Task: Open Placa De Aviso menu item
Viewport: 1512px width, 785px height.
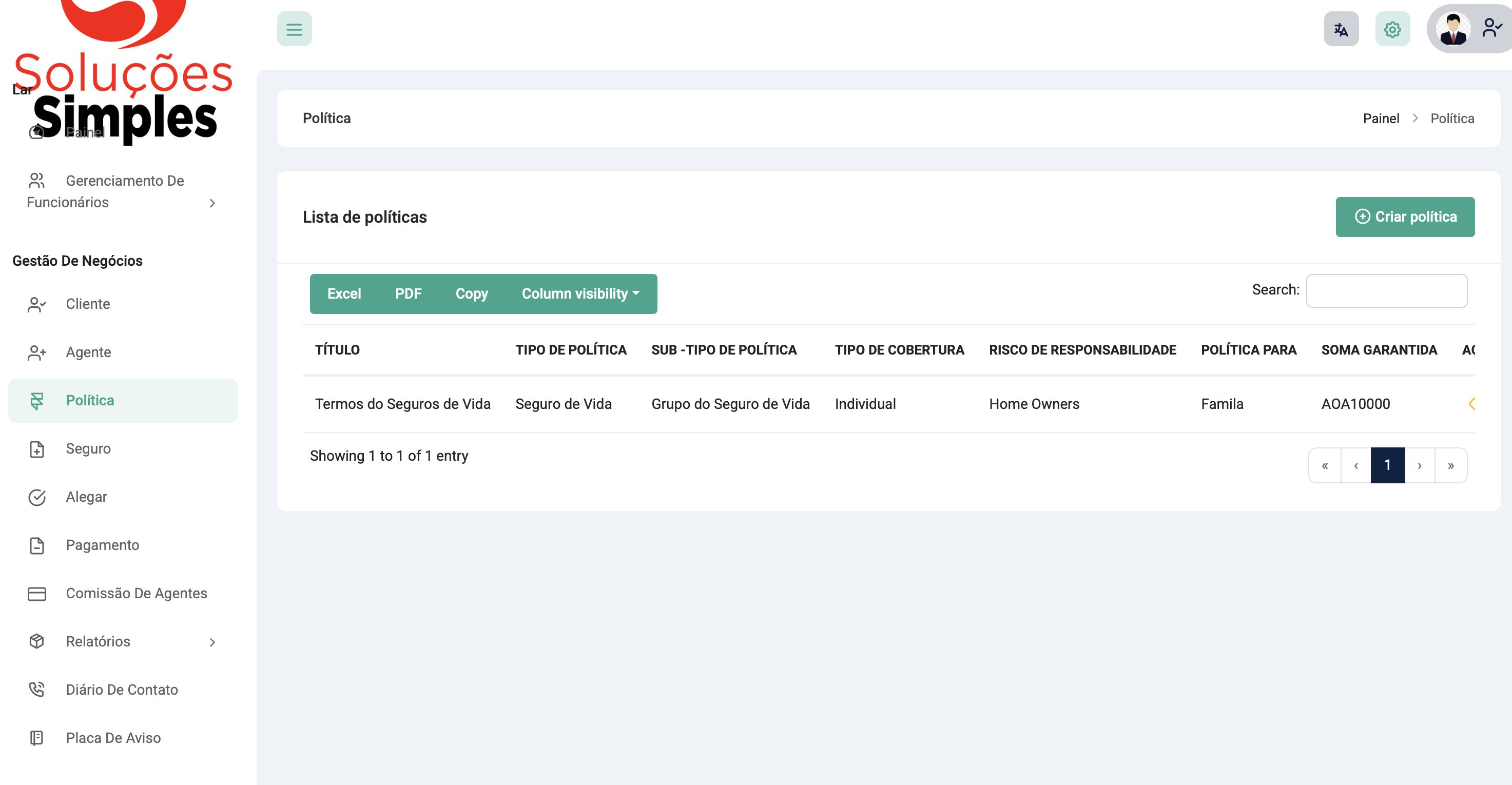Action: pos(113,737)
